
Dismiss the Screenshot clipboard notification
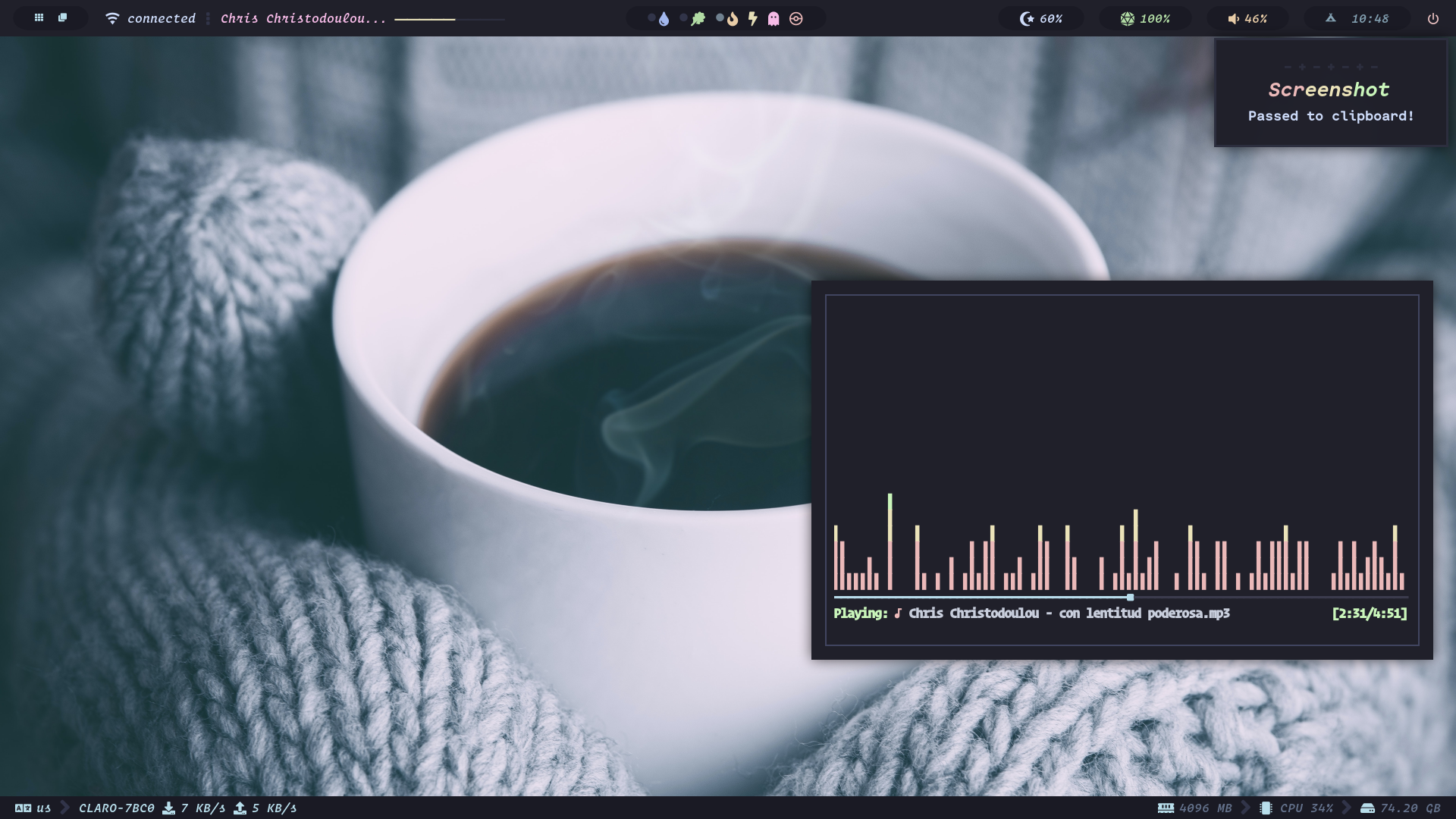(1330, 94)
